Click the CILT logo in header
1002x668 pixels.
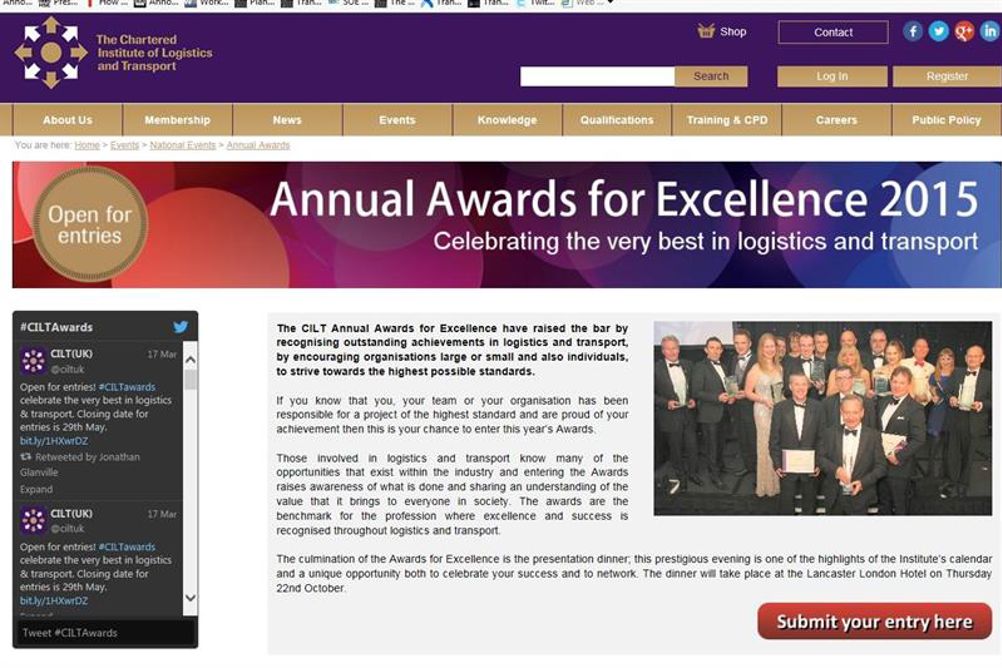[x=50, y=52]
